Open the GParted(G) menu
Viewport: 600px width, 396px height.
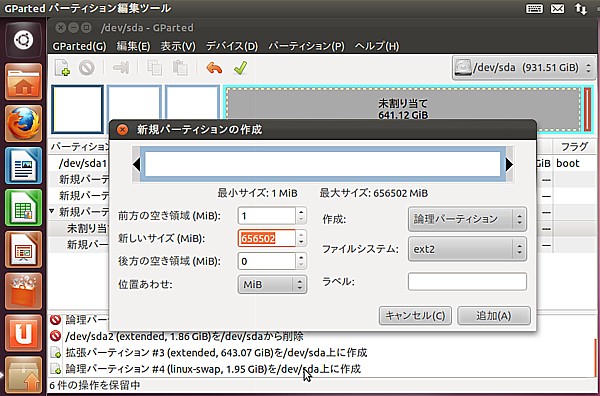(x=79, y=46)
